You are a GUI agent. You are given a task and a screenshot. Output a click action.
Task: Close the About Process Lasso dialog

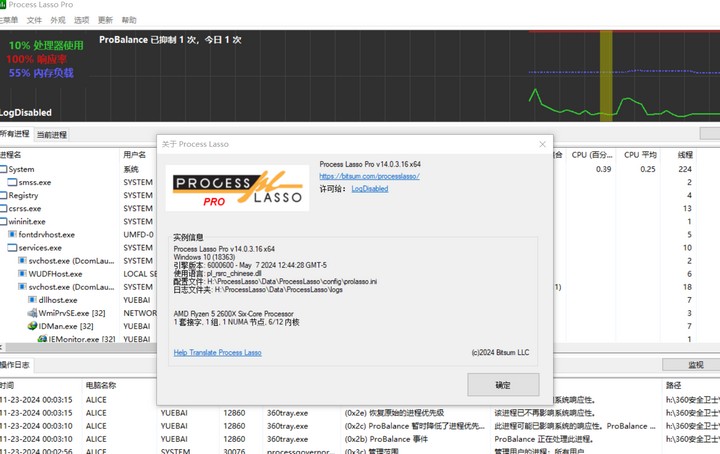543,144
